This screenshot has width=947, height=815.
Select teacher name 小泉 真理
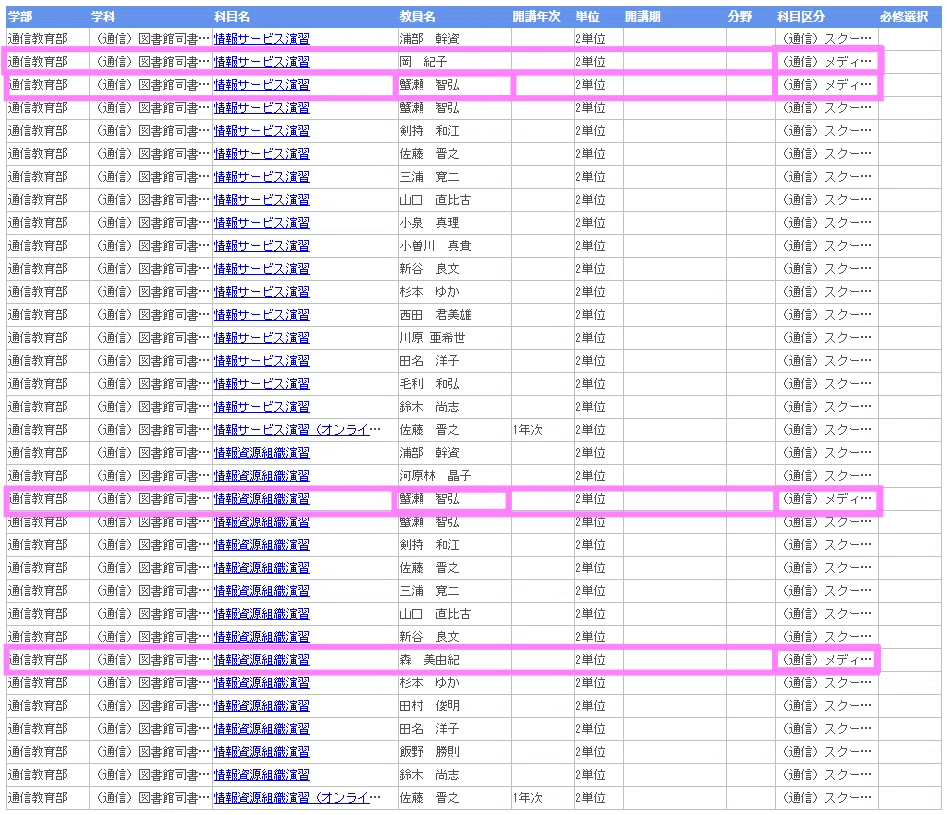click(x=429, y=222)
